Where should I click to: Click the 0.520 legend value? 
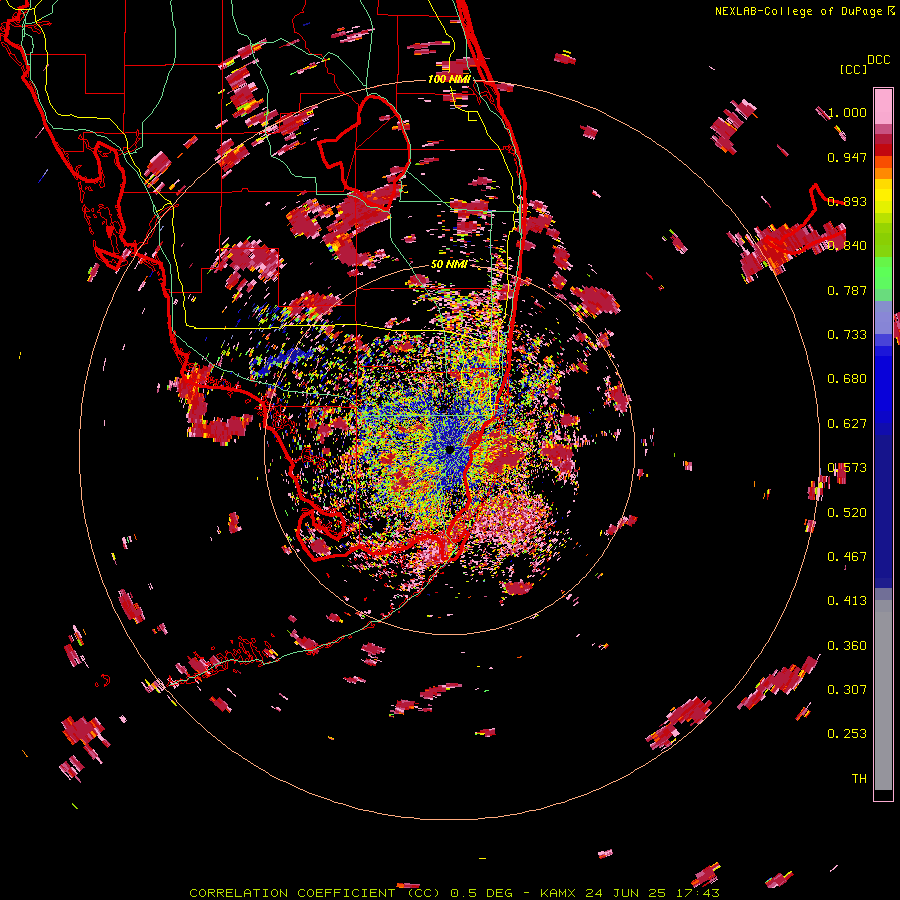coord(847,513)
